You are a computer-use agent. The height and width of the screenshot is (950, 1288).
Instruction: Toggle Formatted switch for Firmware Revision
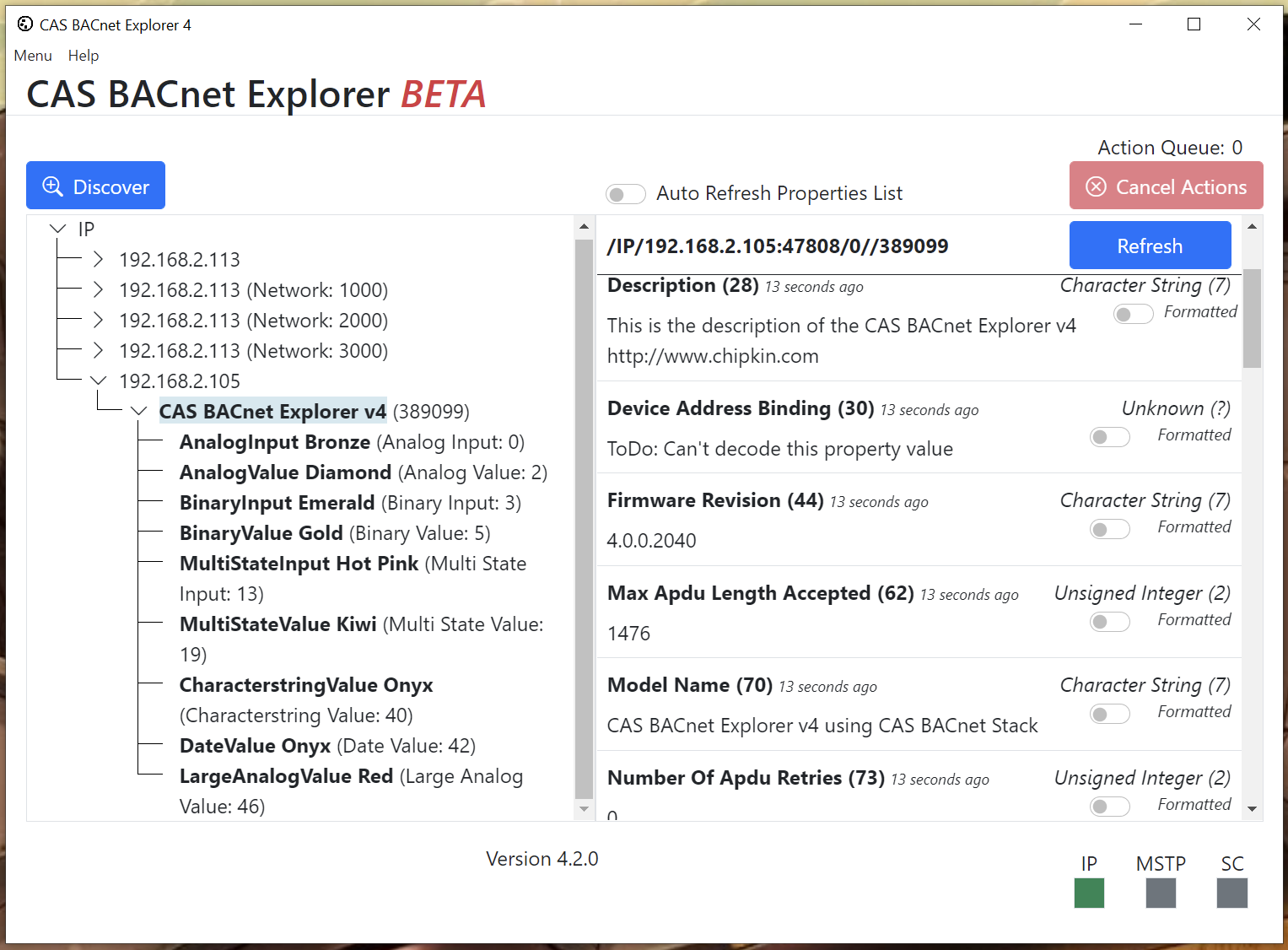[x=1110, y=529]
